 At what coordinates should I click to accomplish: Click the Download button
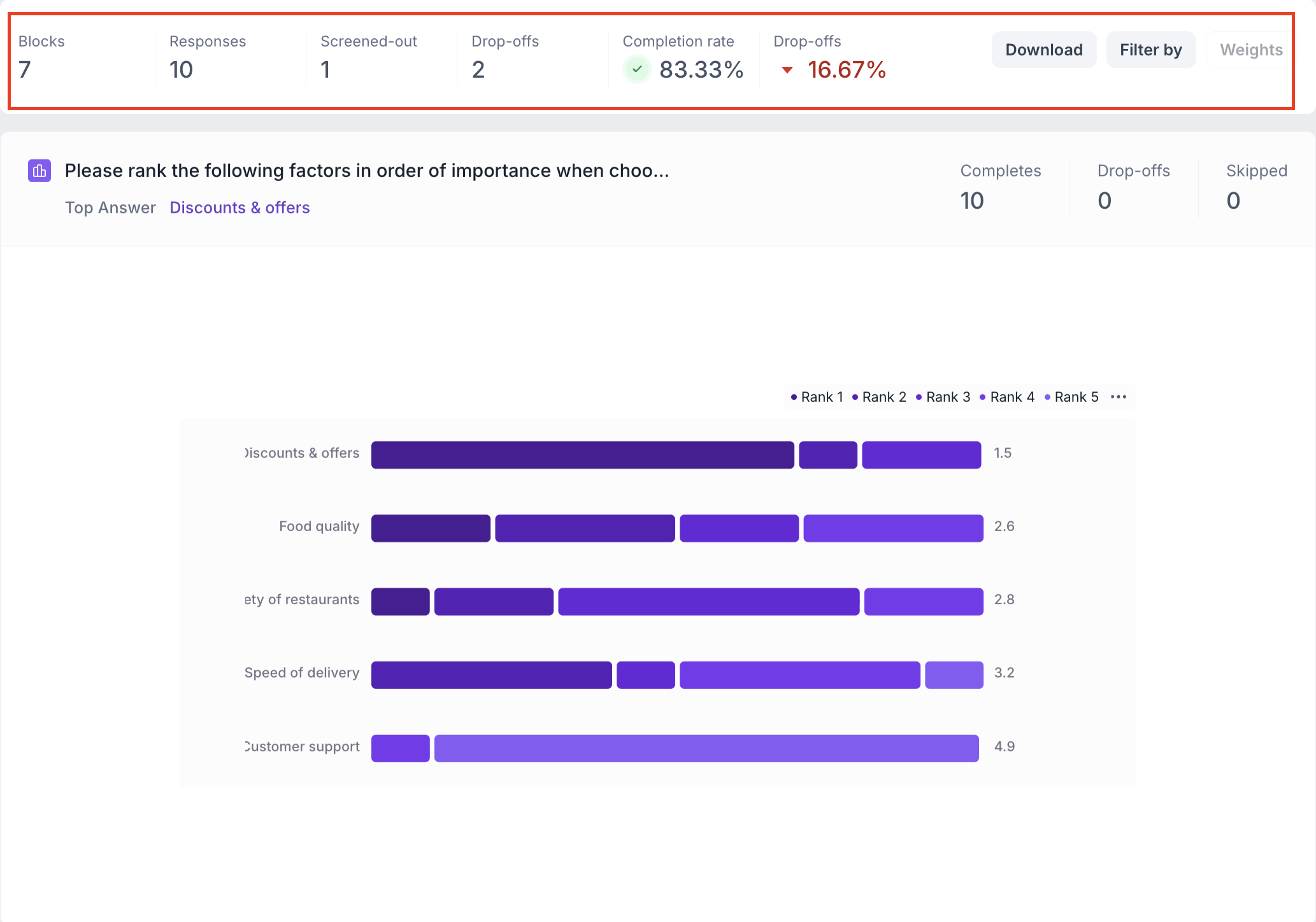click(x=1043, y=50)
